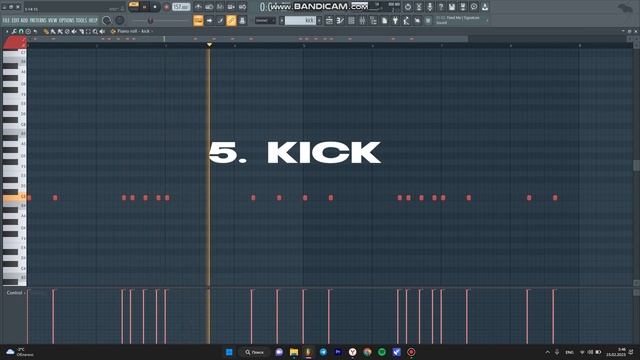Toggle the red Record button
The image size is (640, 360).
166,7
